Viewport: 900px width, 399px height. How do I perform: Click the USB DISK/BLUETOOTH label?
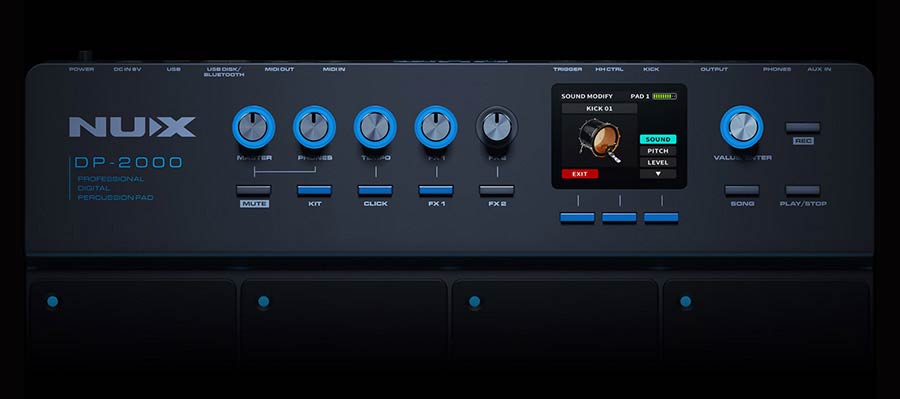[x=224, y=72]
